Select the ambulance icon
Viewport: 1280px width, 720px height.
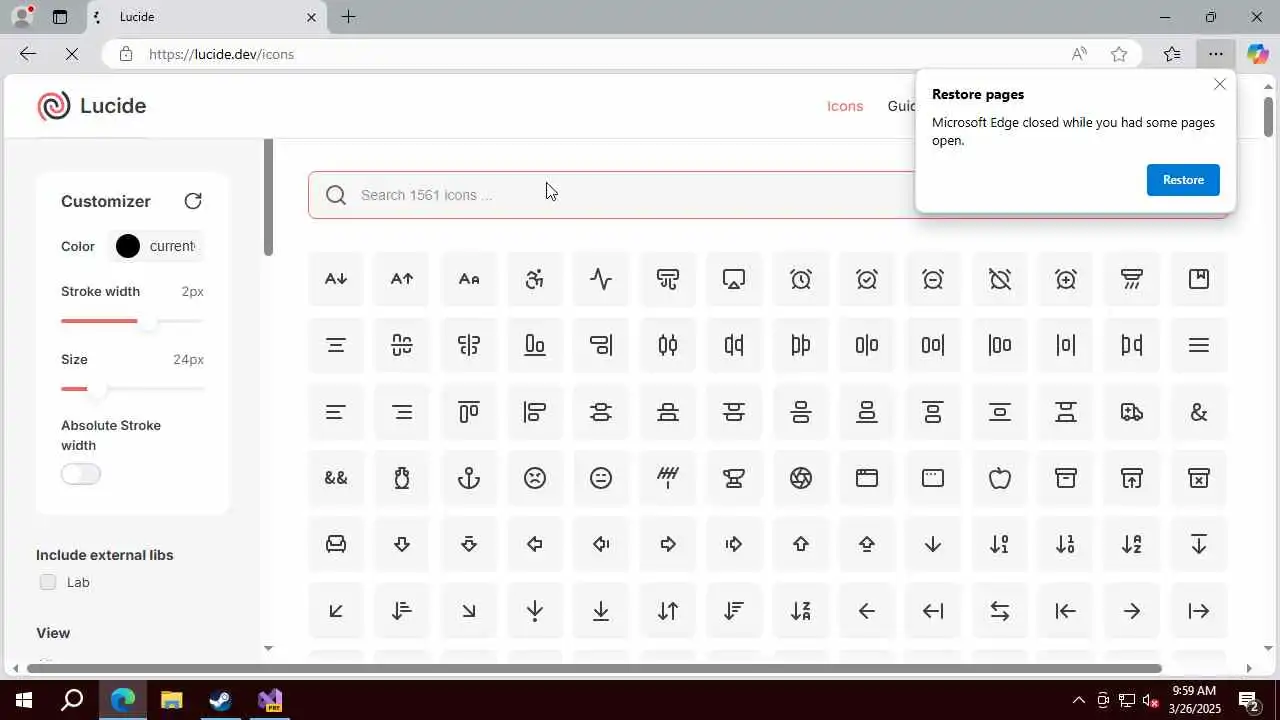pos(1132,412)
